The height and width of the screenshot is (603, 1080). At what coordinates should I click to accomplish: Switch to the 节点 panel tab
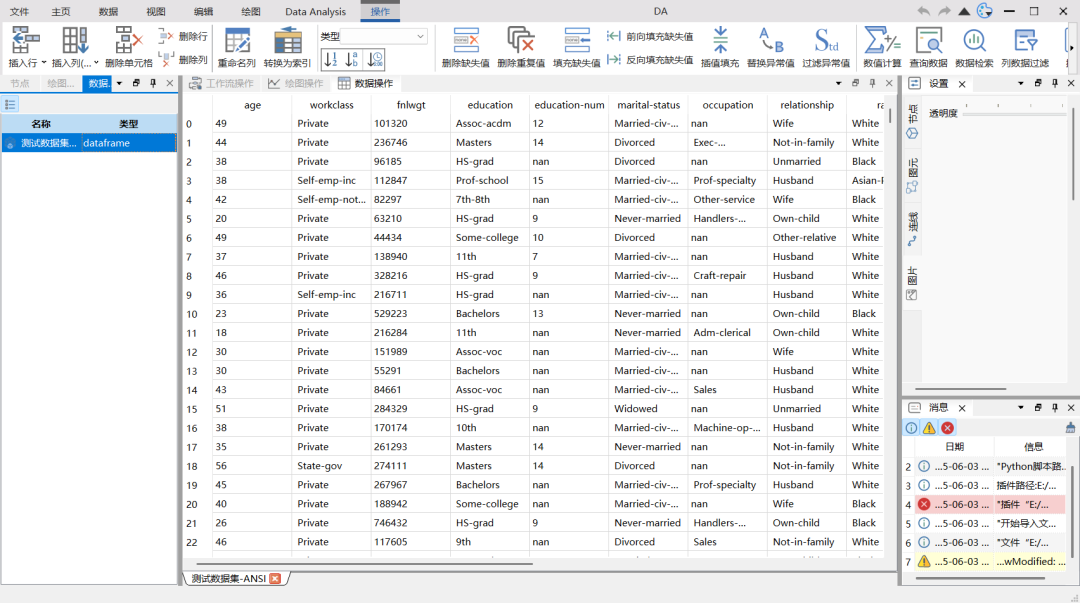(x=19, y=83)
